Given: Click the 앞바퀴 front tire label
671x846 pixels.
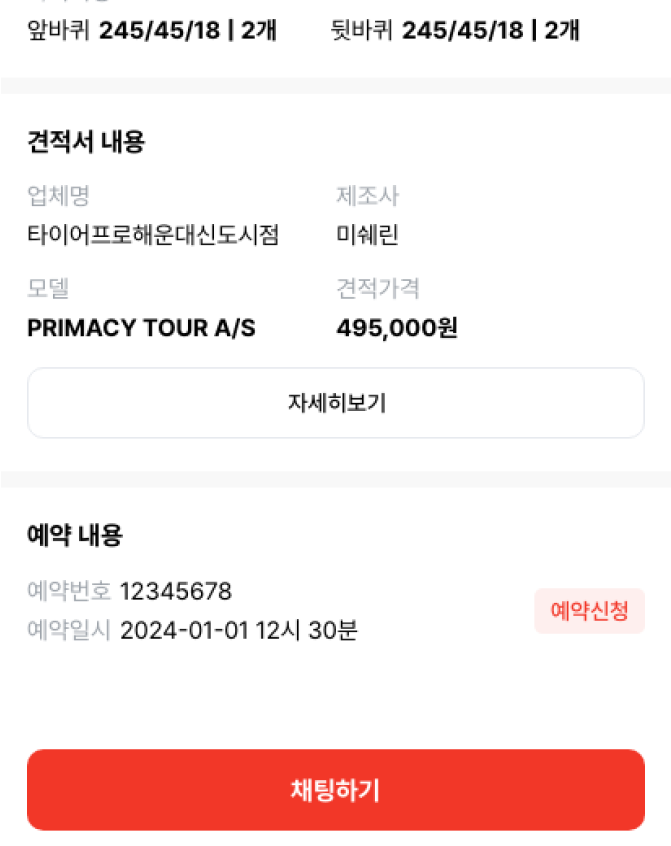Looking at the screenshot, I should click(x=59, y=31).
